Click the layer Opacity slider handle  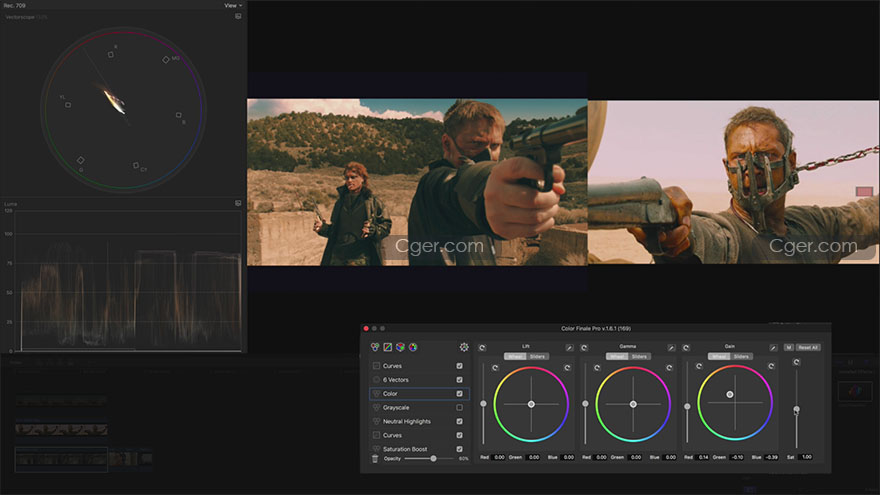tap(433, 459)
